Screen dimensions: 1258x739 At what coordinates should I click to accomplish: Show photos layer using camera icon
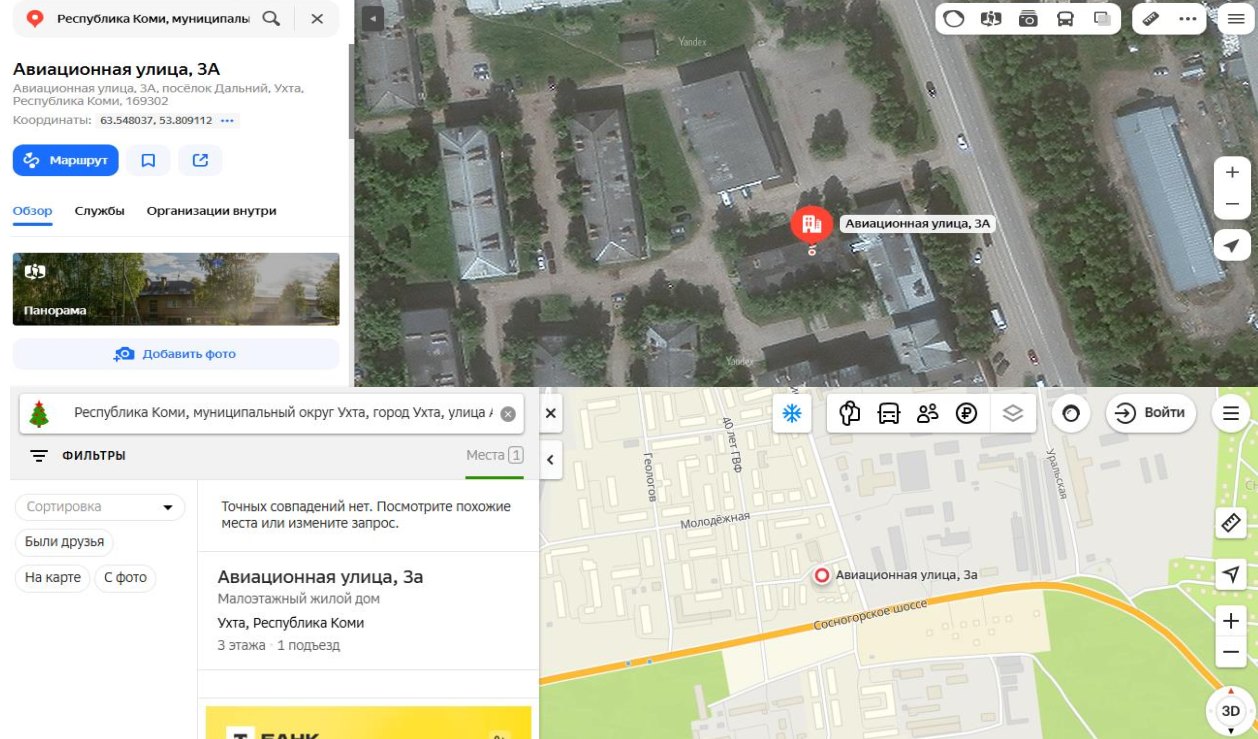(1028, 19)
